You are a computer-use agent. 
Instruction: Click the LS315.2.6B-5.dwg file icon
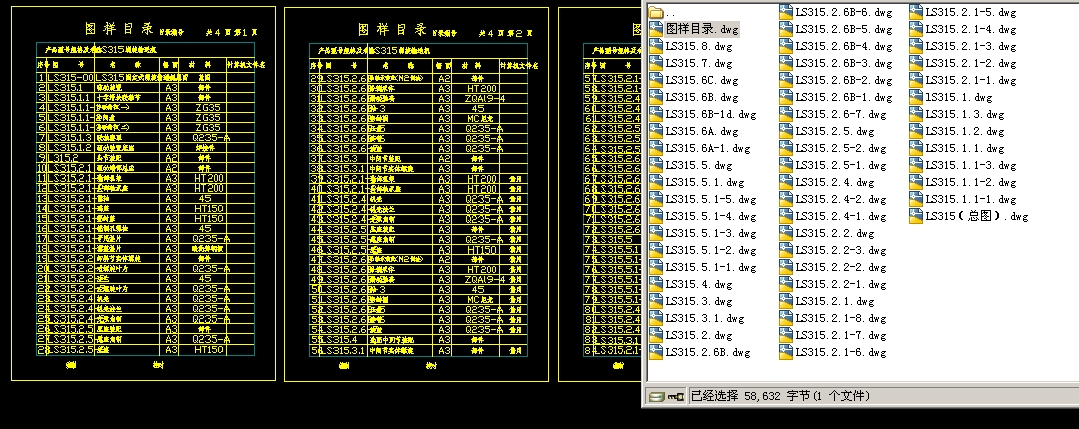(x=786, y=29)
